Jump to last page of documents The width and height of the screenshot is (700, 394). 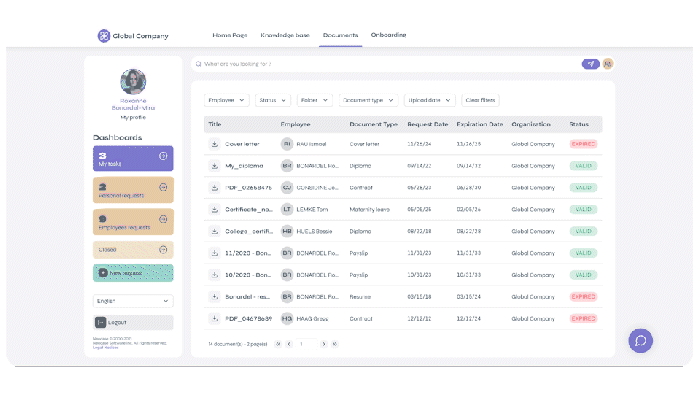(x=334, y=344)
